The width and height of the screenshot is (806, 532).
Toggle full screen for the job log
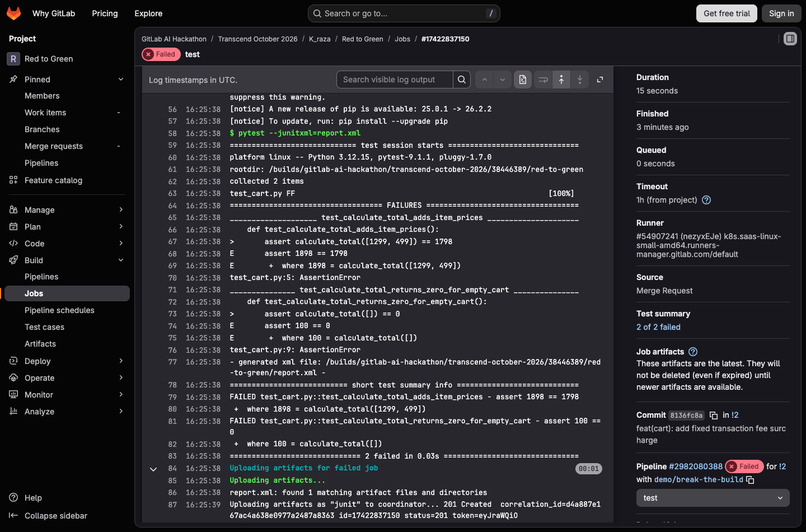click(x=600, y=80)
